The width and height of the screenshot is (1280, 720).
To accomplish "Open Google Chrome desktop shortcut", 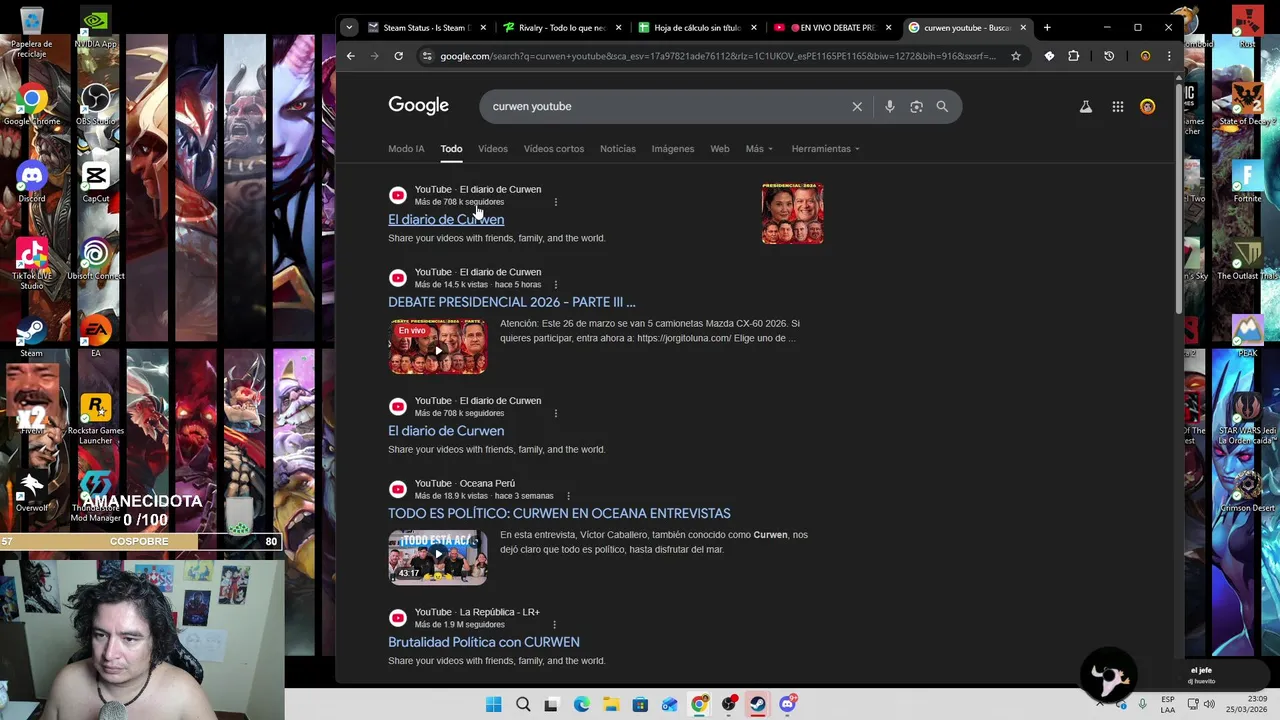I will (32, 106).
